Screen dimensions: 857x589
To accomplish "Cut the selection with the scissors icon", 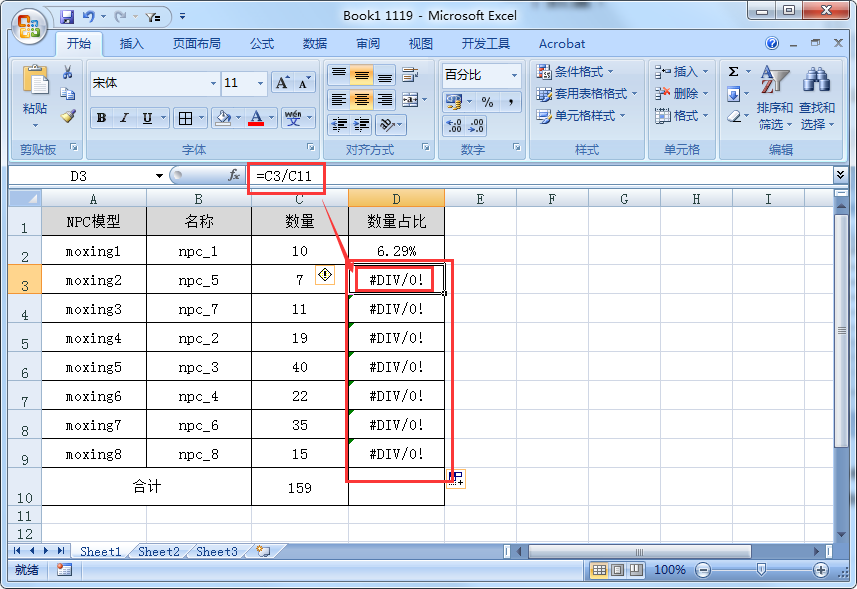I will tap(68, 72).
